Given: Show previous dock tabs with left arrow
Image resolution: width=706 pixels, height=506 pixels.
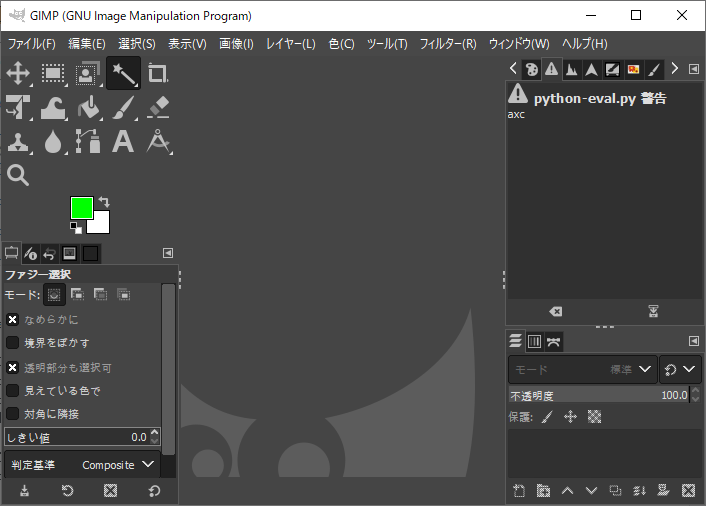Looking at the screenshot, I should tap(513, 68).
